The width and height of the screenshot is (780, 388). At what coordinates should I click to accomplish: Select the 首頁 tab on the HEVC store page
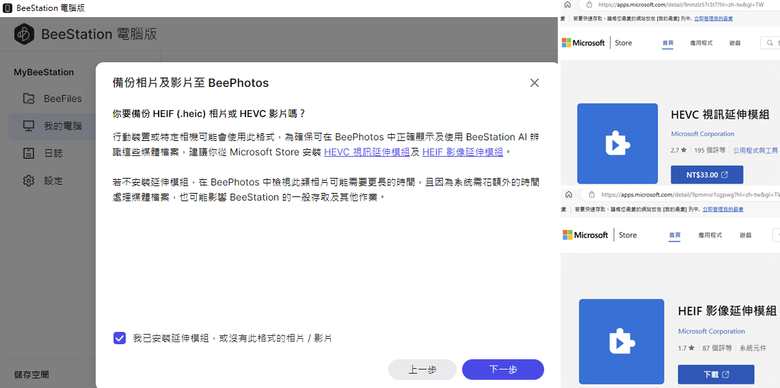click(668, 43)
